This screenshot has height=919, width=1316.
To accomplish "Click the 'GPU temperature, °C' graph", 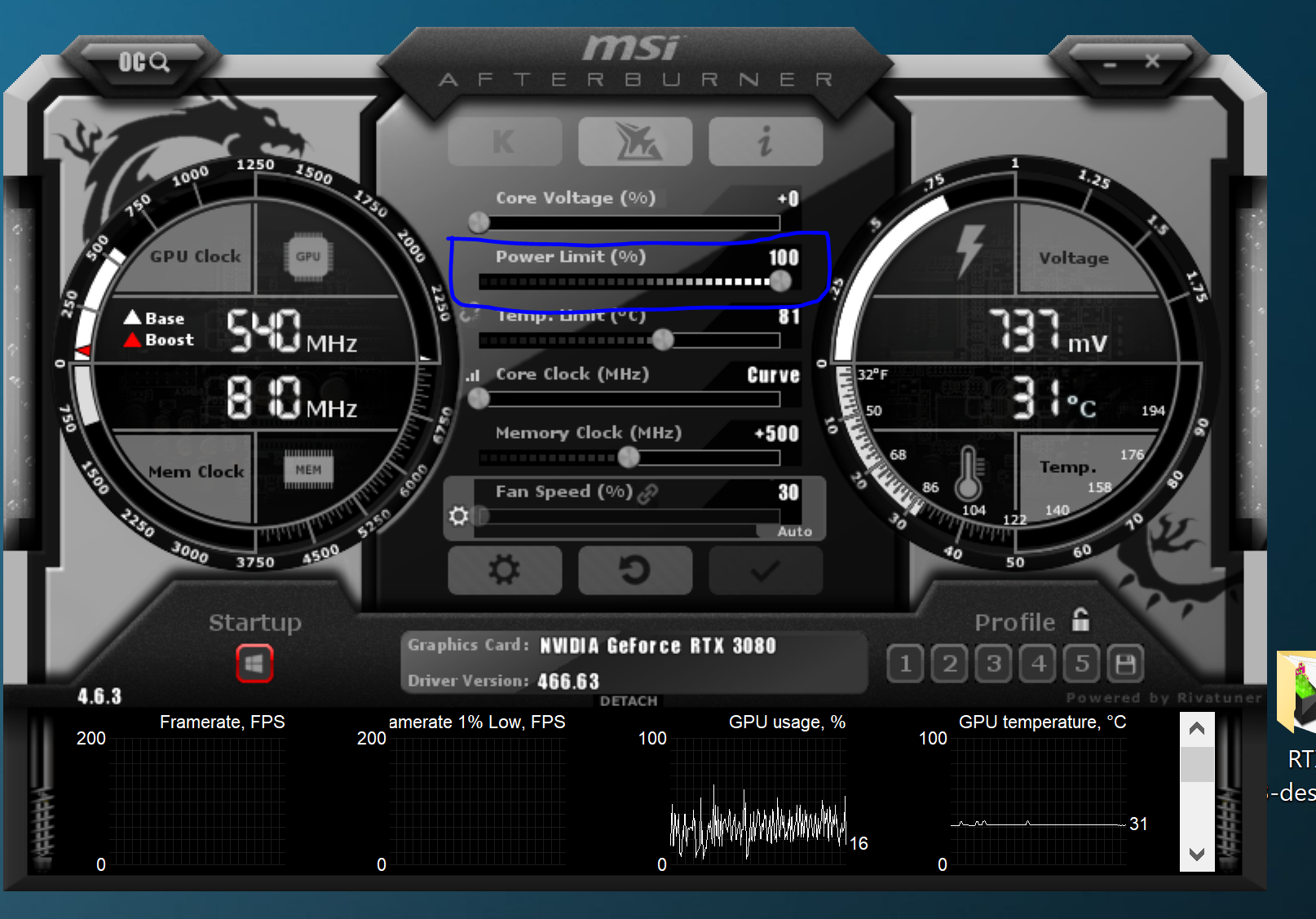I will [x=1038, y=802].
